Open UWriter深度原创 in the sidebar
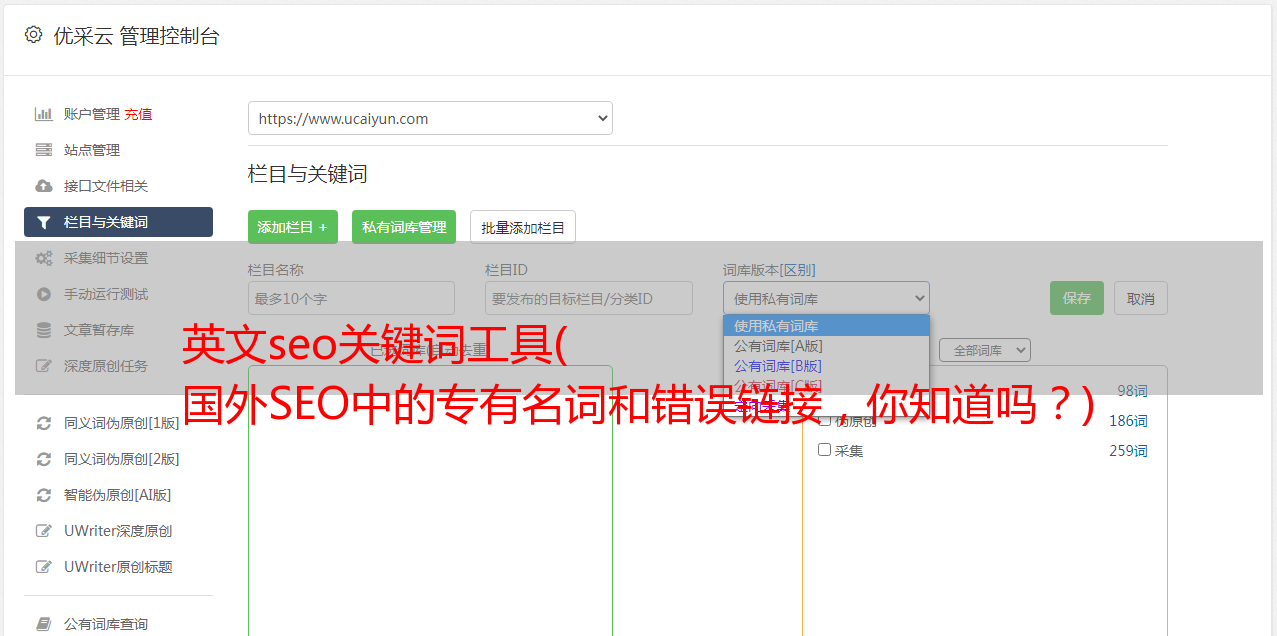 click(118, 531)
